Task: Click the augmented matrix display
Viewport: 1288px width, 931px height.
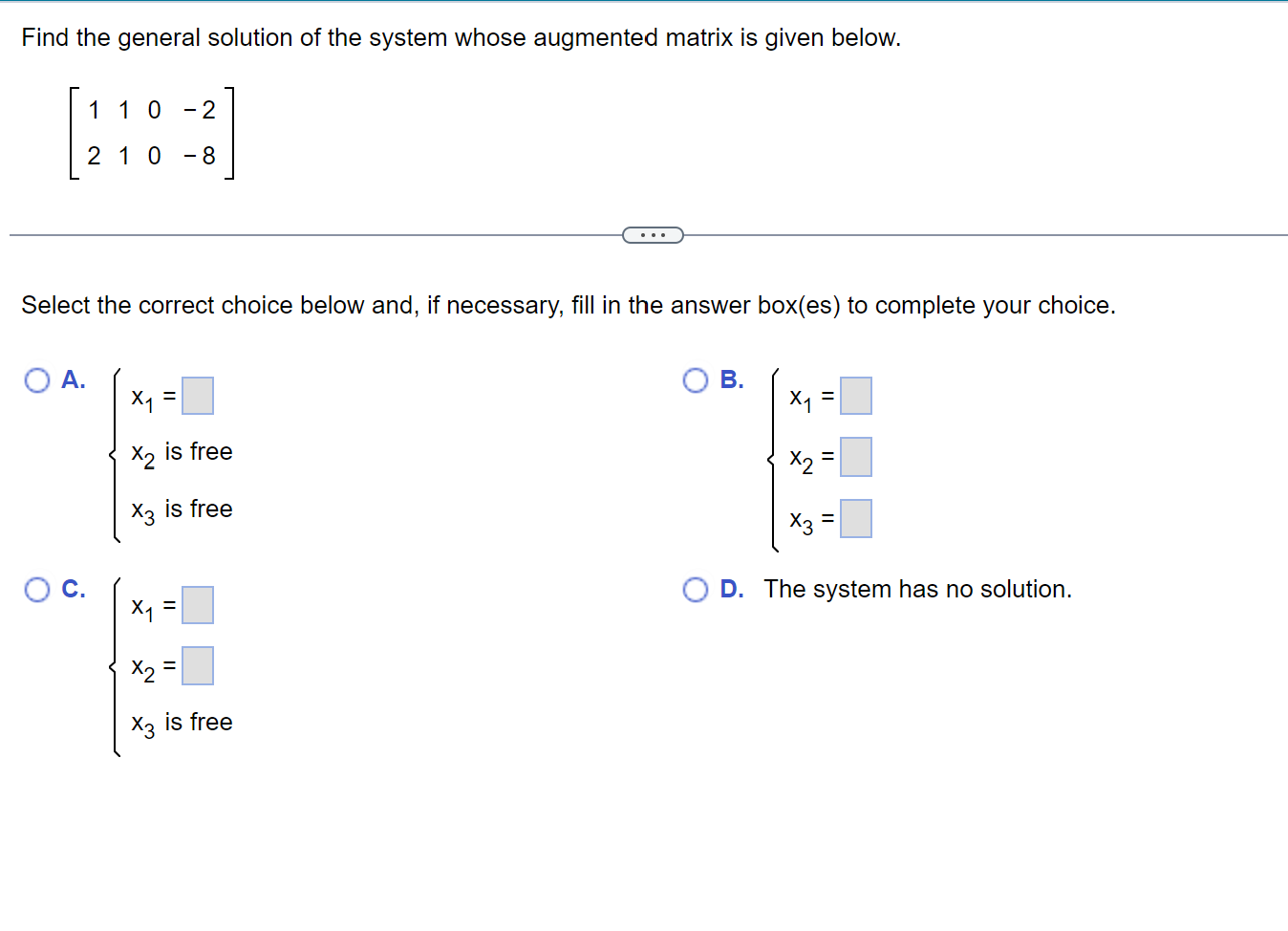Action: tap(150, 133)
